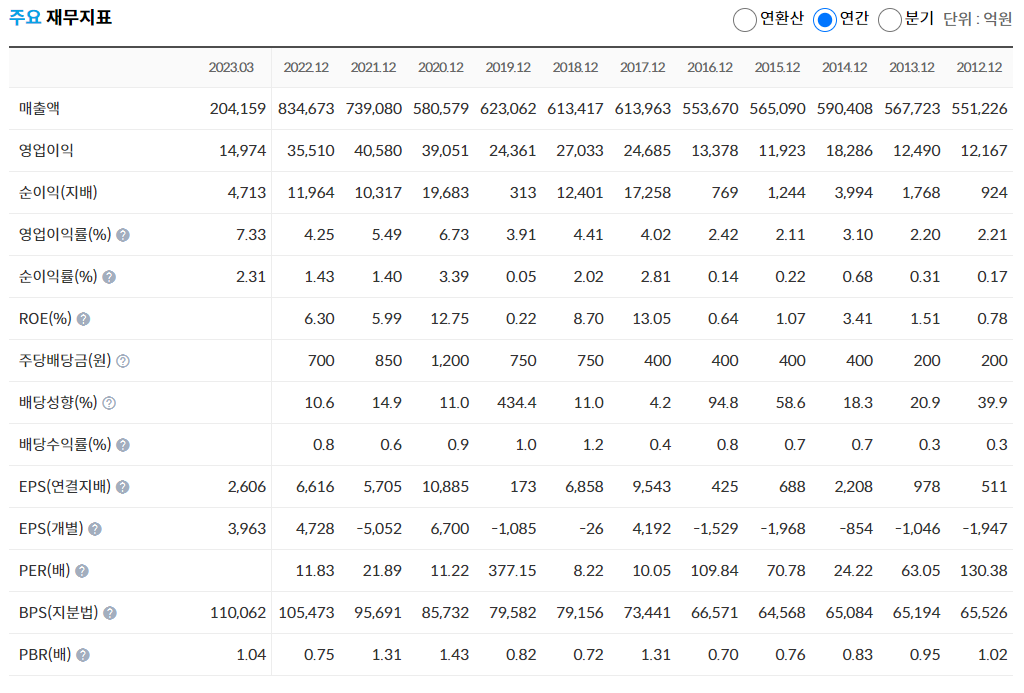
Task: Click the 단위 : 억원 label
Action: coord(978,19)
